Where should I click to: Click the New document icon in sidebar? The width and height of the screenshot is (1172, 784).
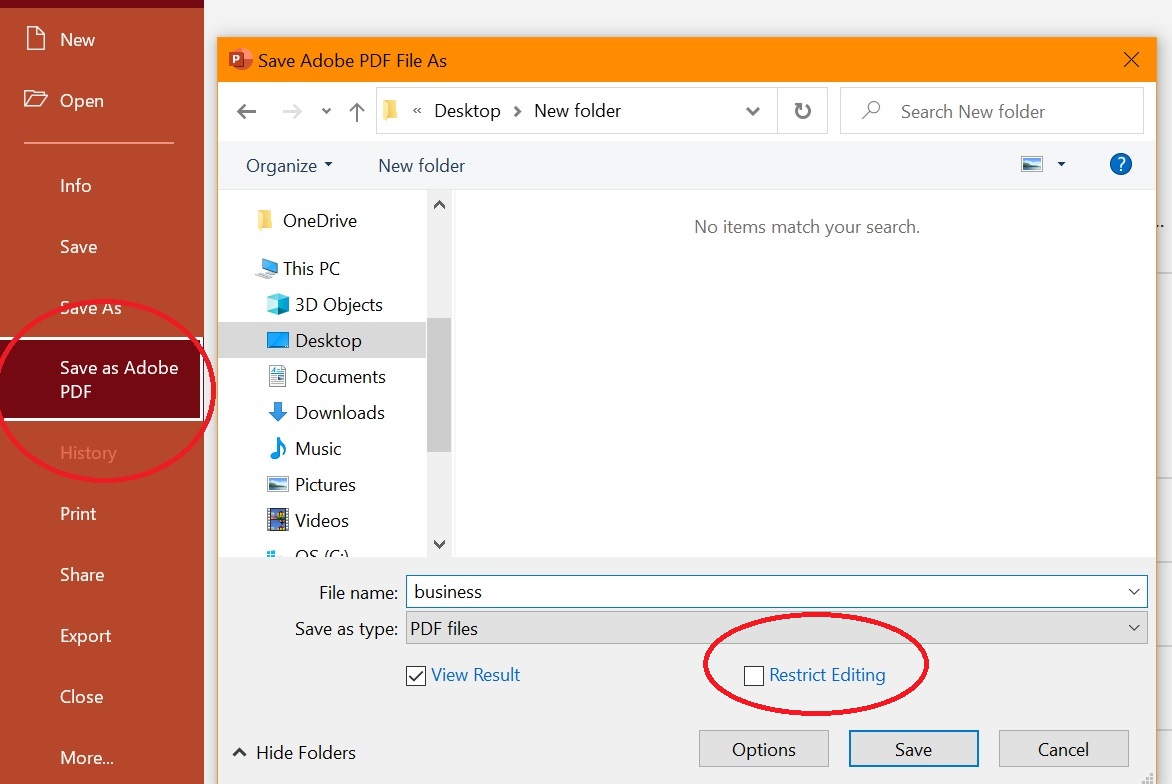[35, 38]
